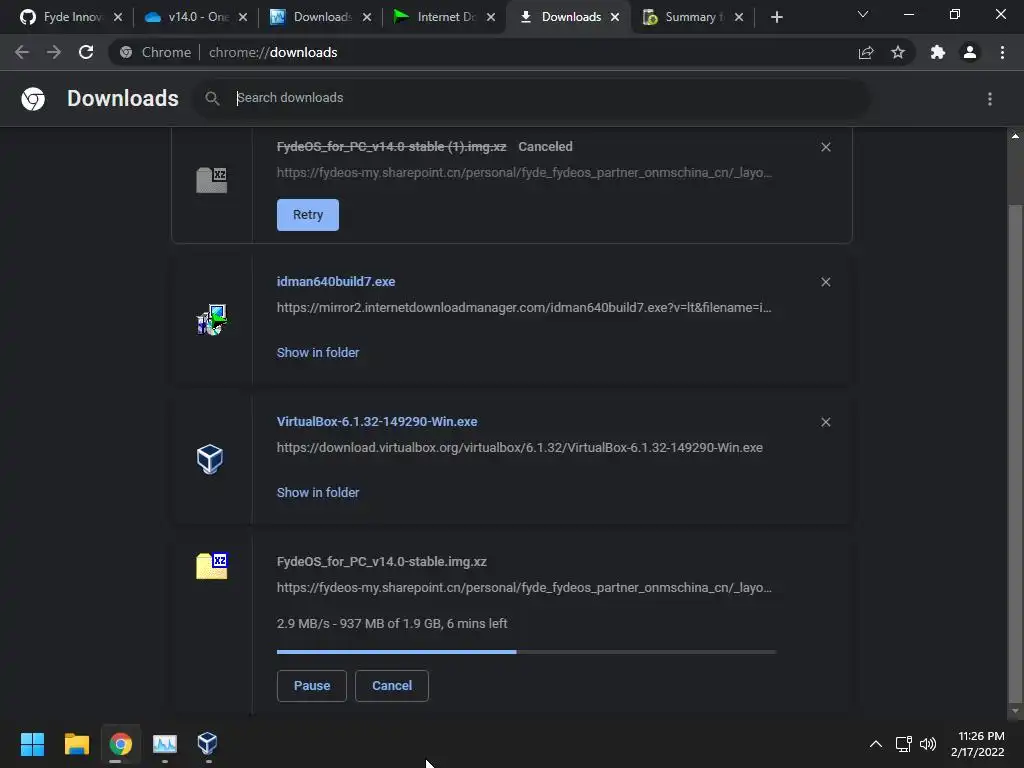
Task: Open the Windows Start menu
Action: tap(32, 744)
